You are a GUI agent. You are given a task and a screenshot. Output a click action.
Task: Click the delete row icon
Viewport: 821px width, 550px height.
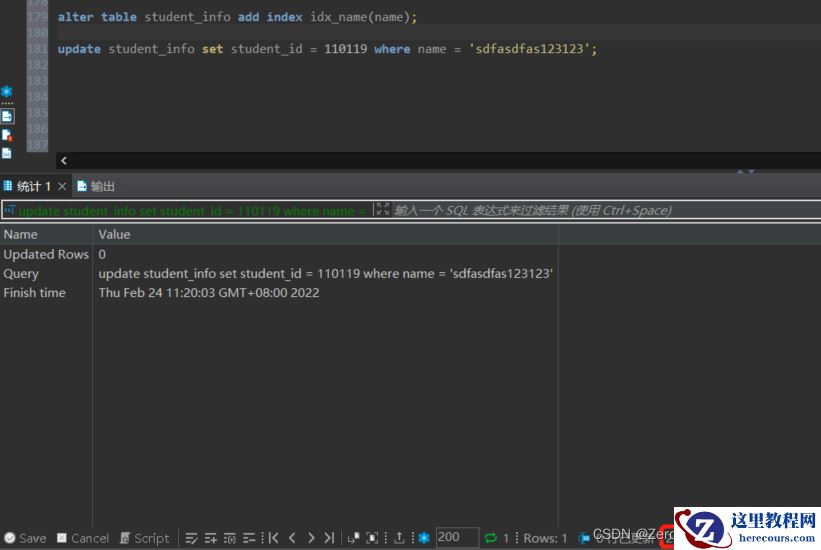[x=249, y=538]
